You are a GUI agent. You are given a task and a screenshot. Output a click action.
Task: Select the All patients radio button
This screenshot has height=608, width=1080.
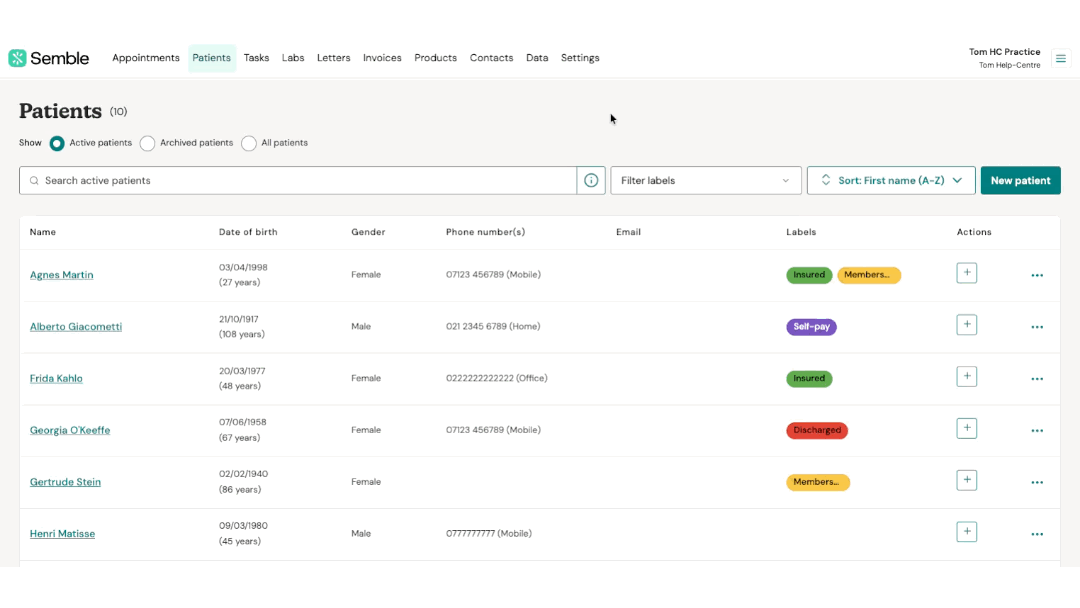click(249, 143)
